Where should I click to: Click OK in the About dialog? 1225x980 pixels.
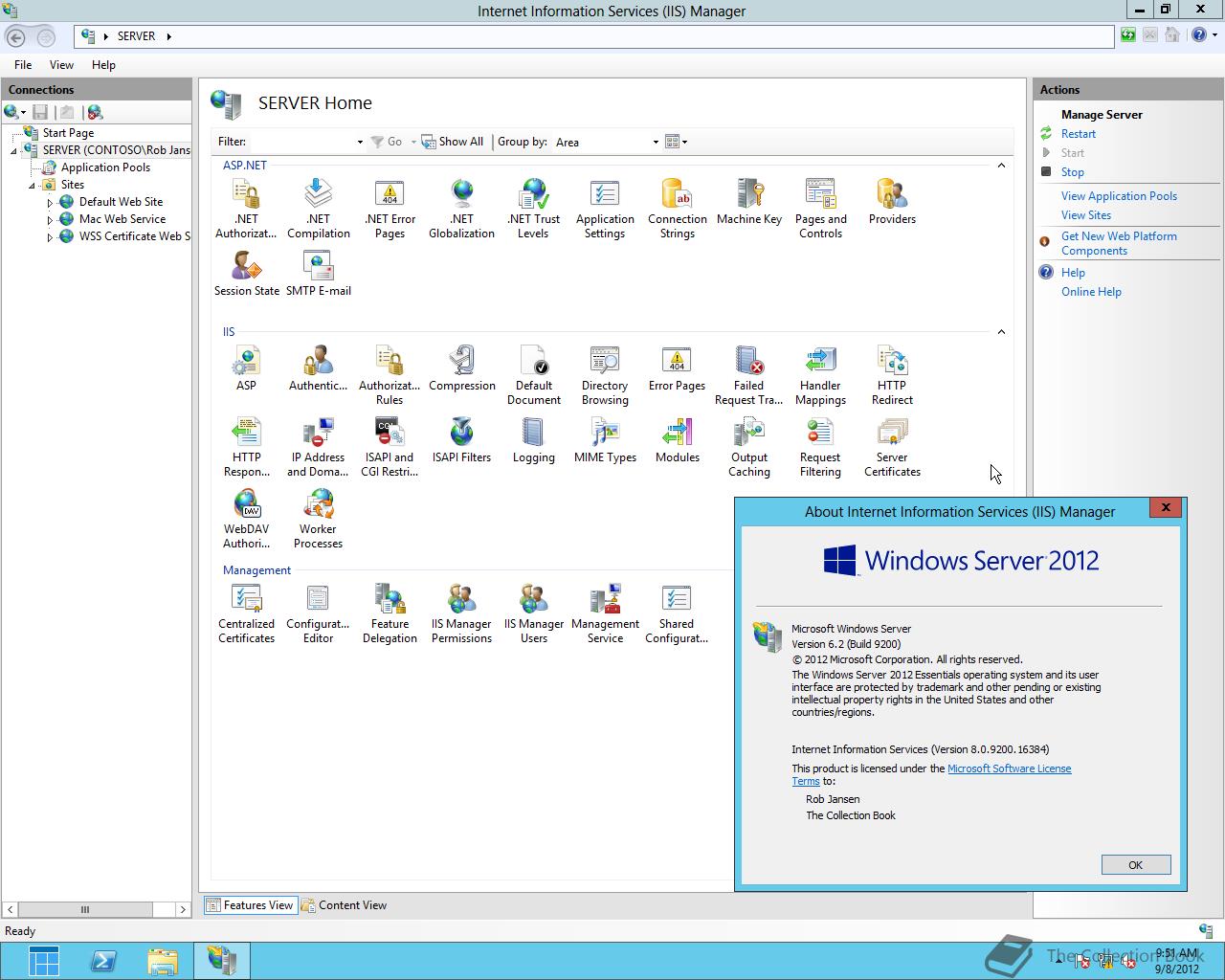tap(1136, 865)
